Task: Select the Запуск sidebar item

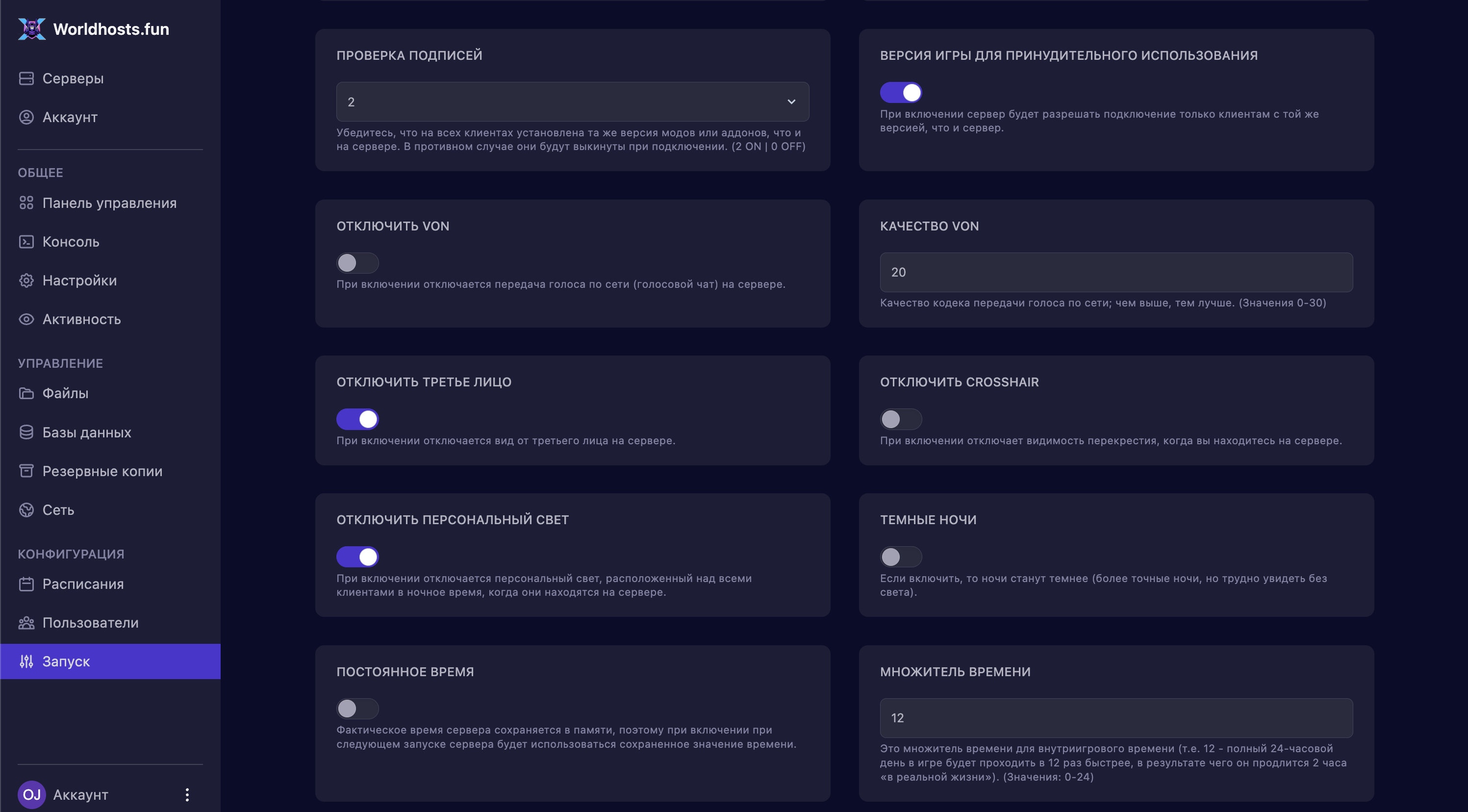Action: [x=66, y=661]
